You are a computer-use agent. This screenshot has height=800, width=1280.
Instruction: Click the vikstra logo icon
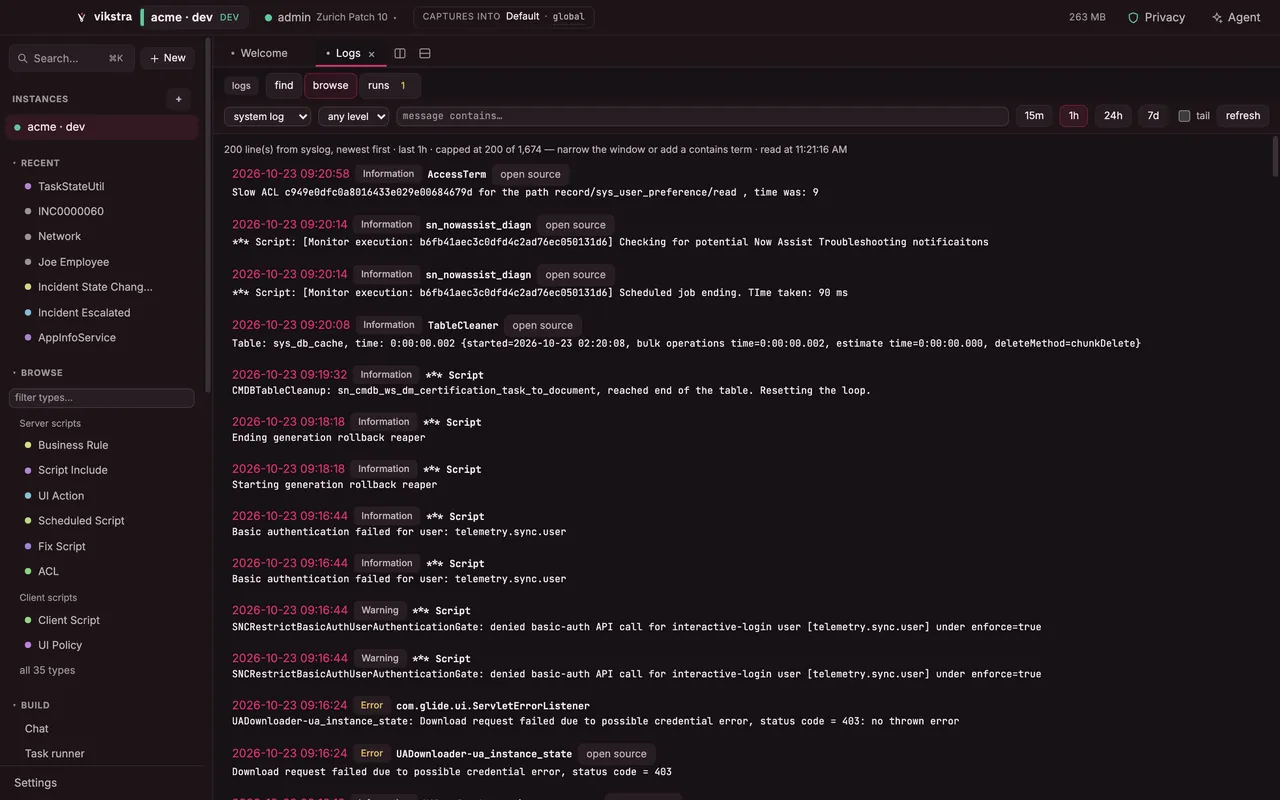pyautogui.click(x=82, y=17)
